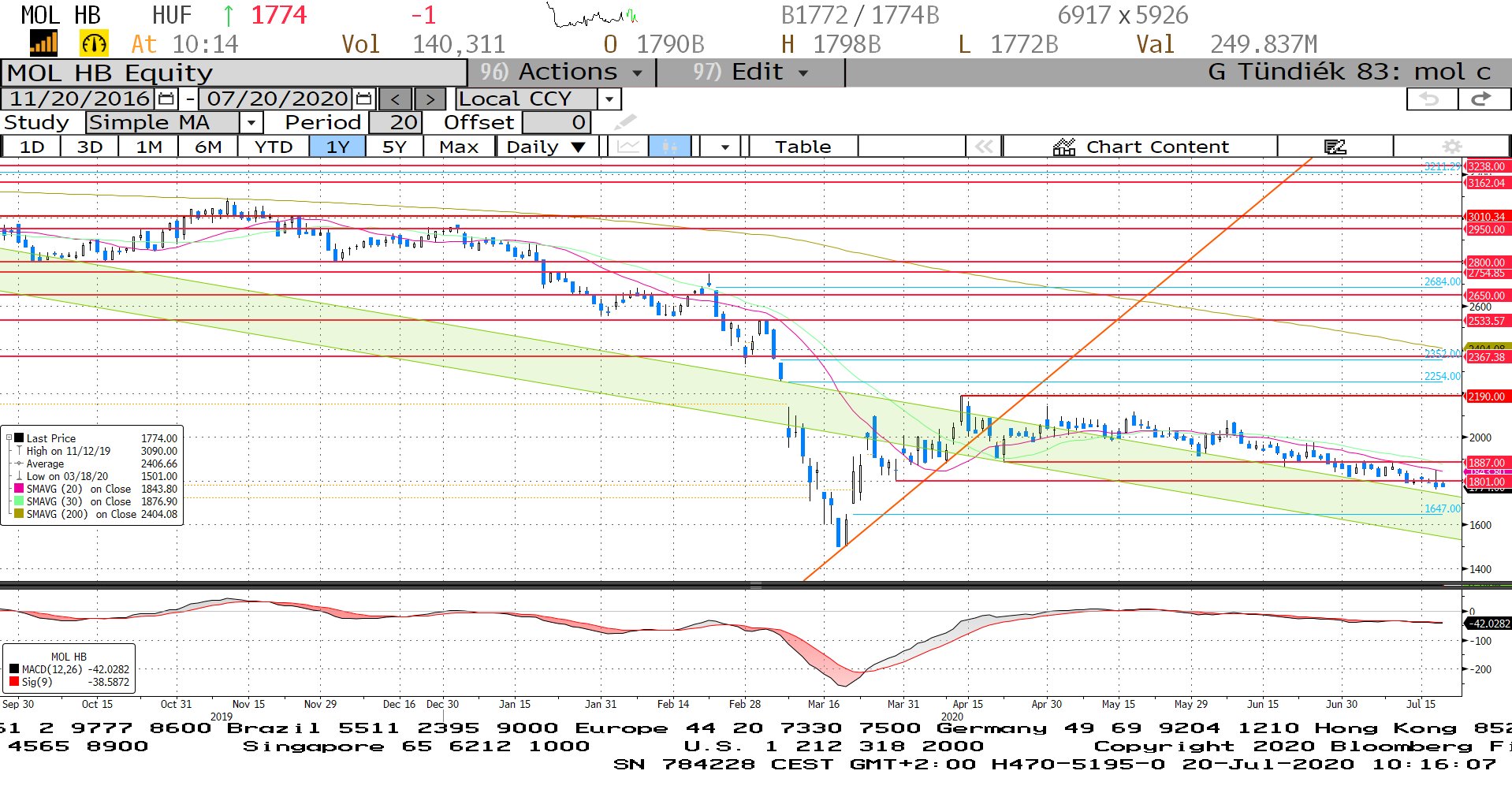Click the Average marker icon in legend

coord(19,464)
